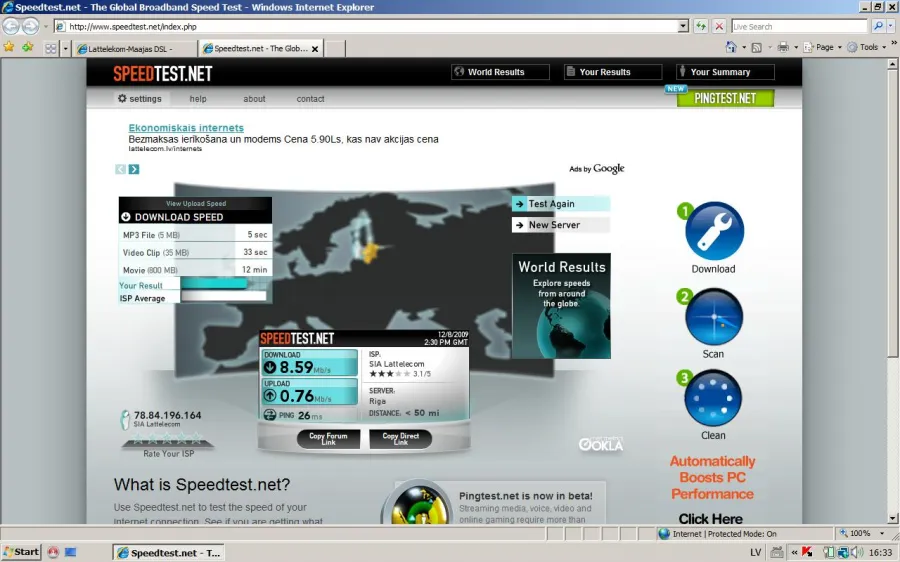The image size is (900, 562).
Task: Click the Kaspersky tray icon
Action: point(807,553)
